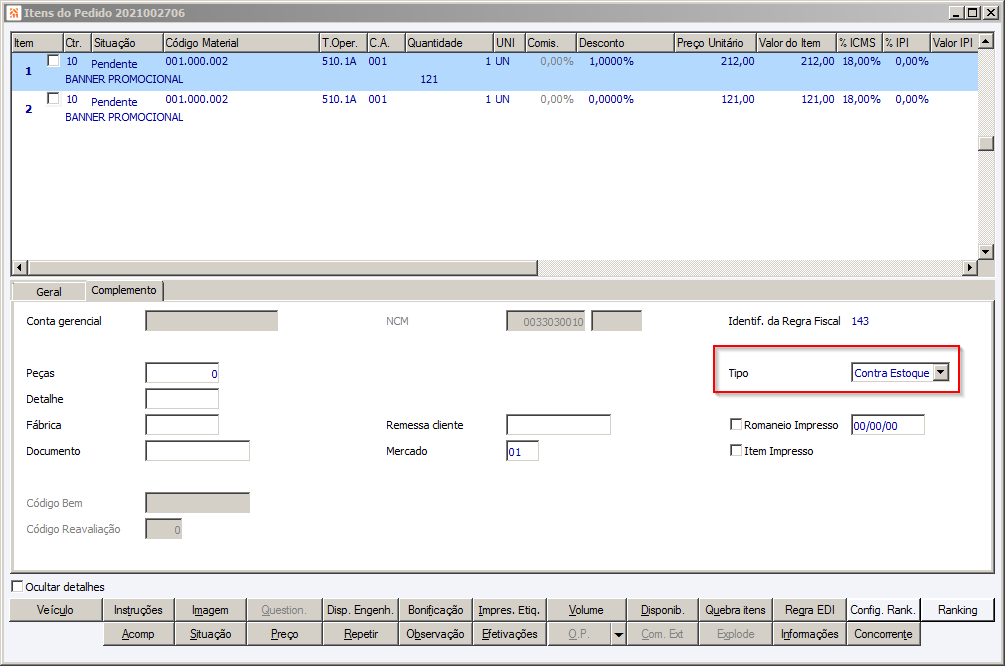
Task: Click the horizontal scroll left arrow
Action: tap(20, 267)
